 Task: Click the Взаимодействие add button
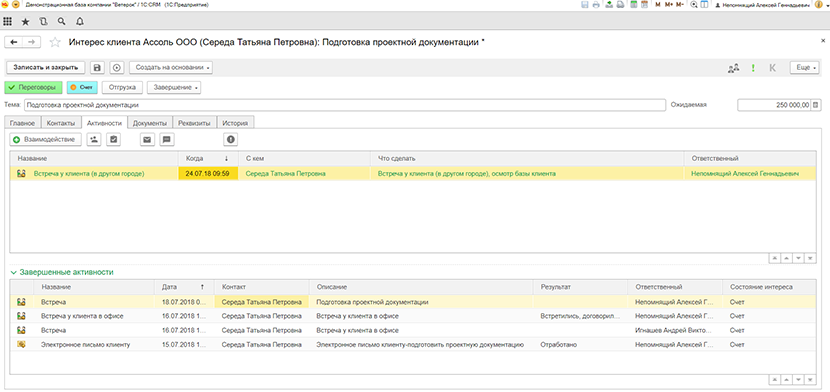[46, 140]
